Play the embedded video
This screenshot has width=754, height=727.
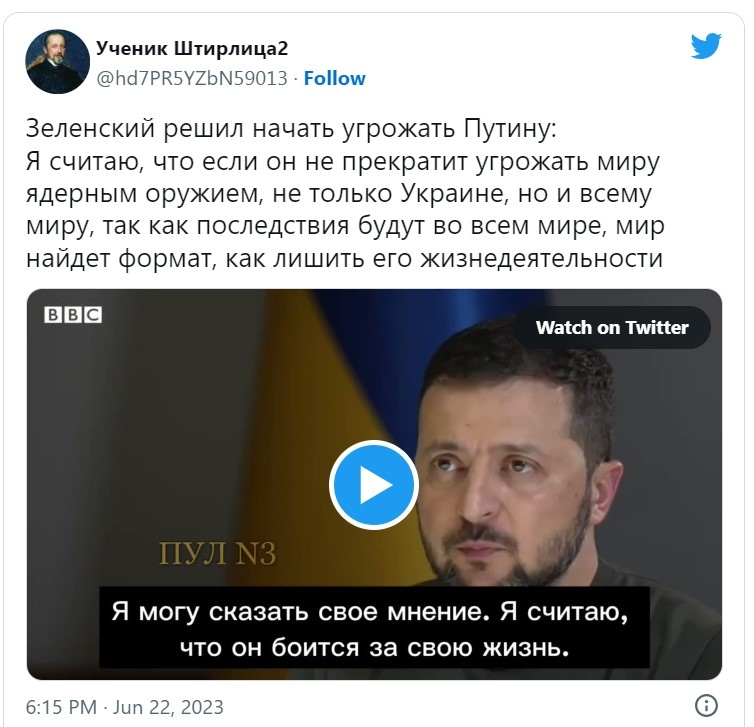pyautogui.click(x=374, y=485)
